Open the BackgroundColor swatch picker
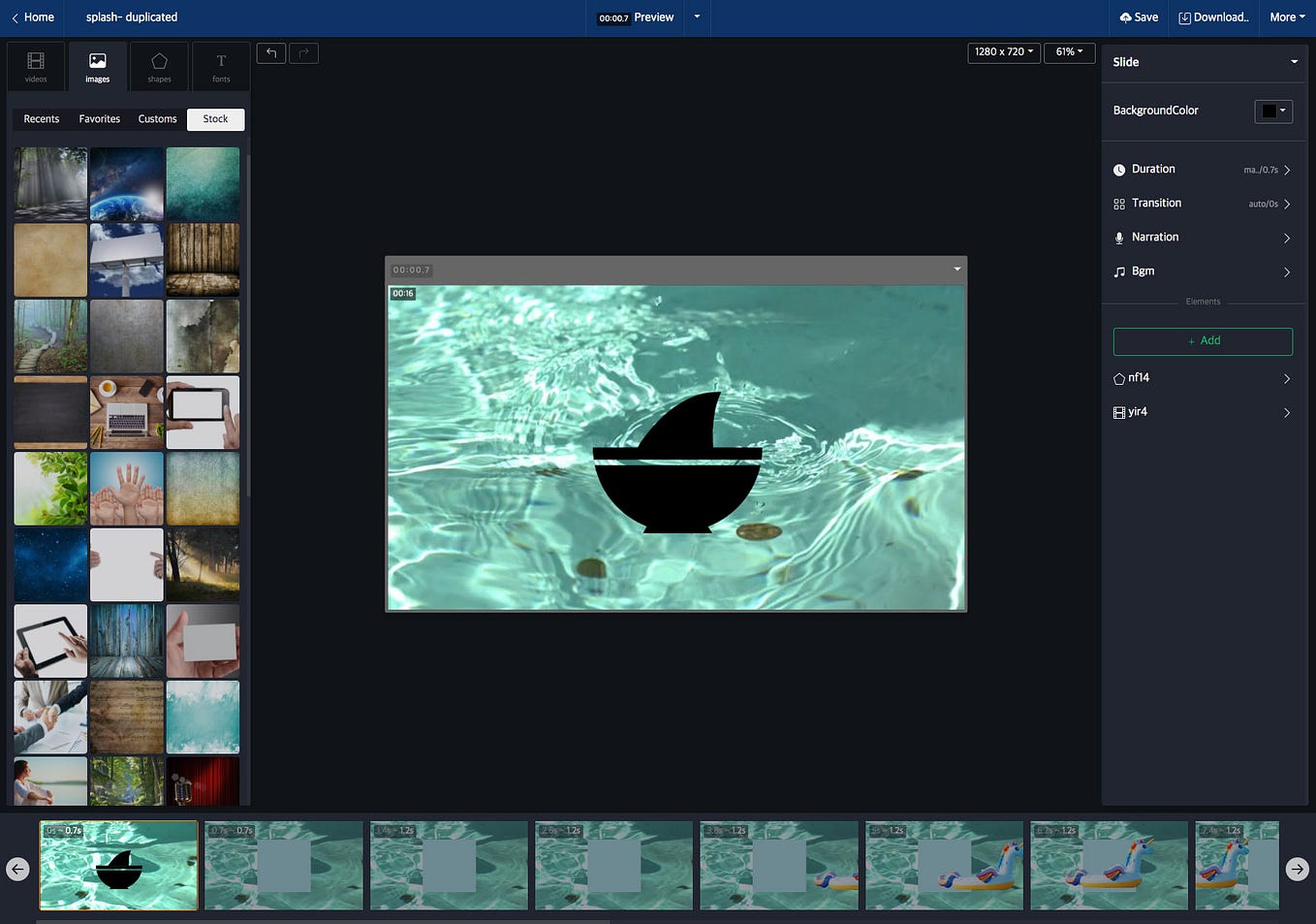The height and width of the screenshot is (924, 1316). pyautogui.click(x=1272, y=111)
